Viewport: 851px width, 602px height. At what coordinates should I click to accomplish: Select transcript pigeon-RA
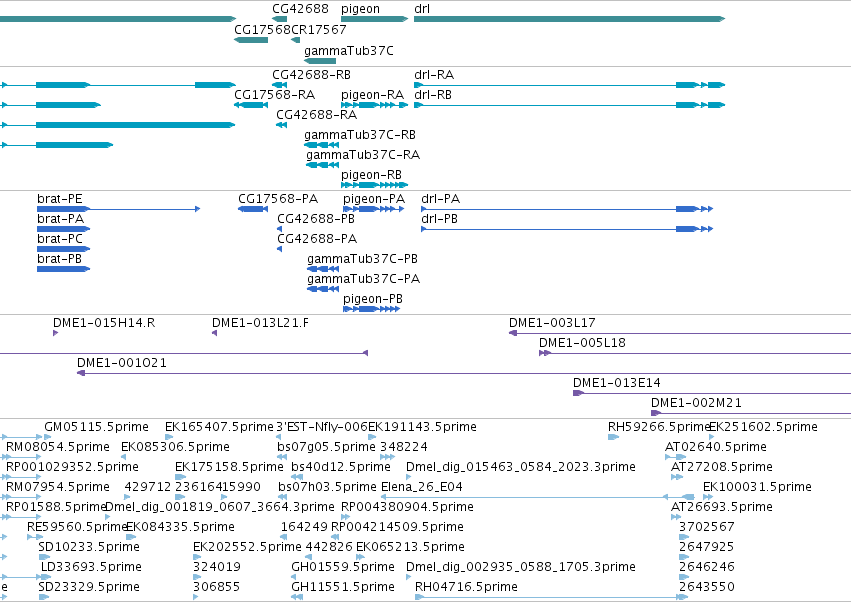[372, 94]
